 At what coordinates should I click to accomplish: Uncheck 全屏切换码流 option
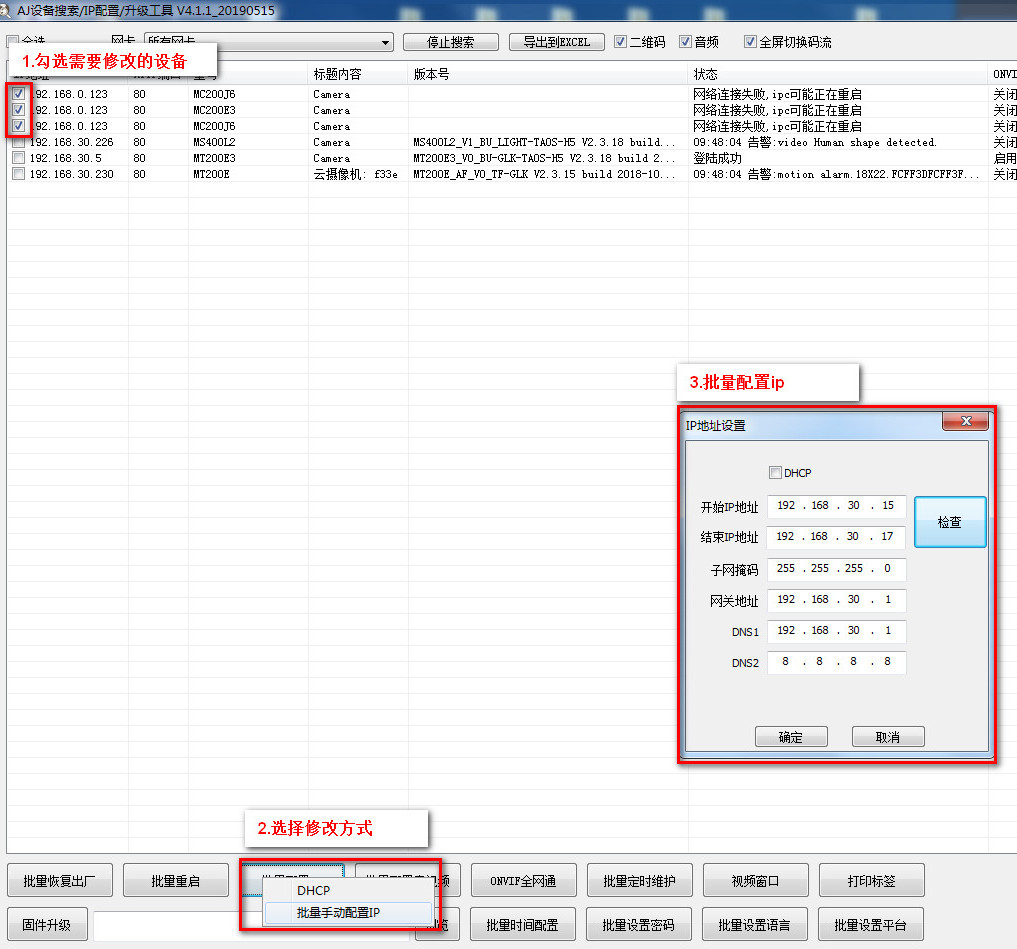tap(750, 42)
